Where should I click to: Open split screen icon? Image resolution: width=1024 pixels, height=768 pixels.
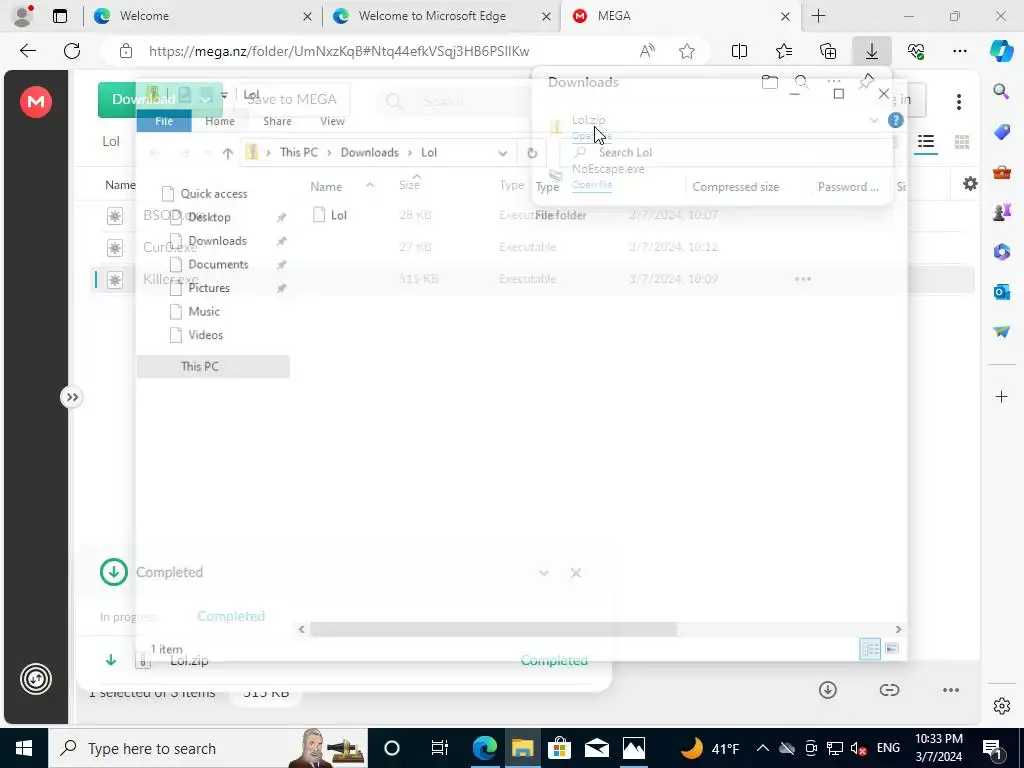(739, 51)
